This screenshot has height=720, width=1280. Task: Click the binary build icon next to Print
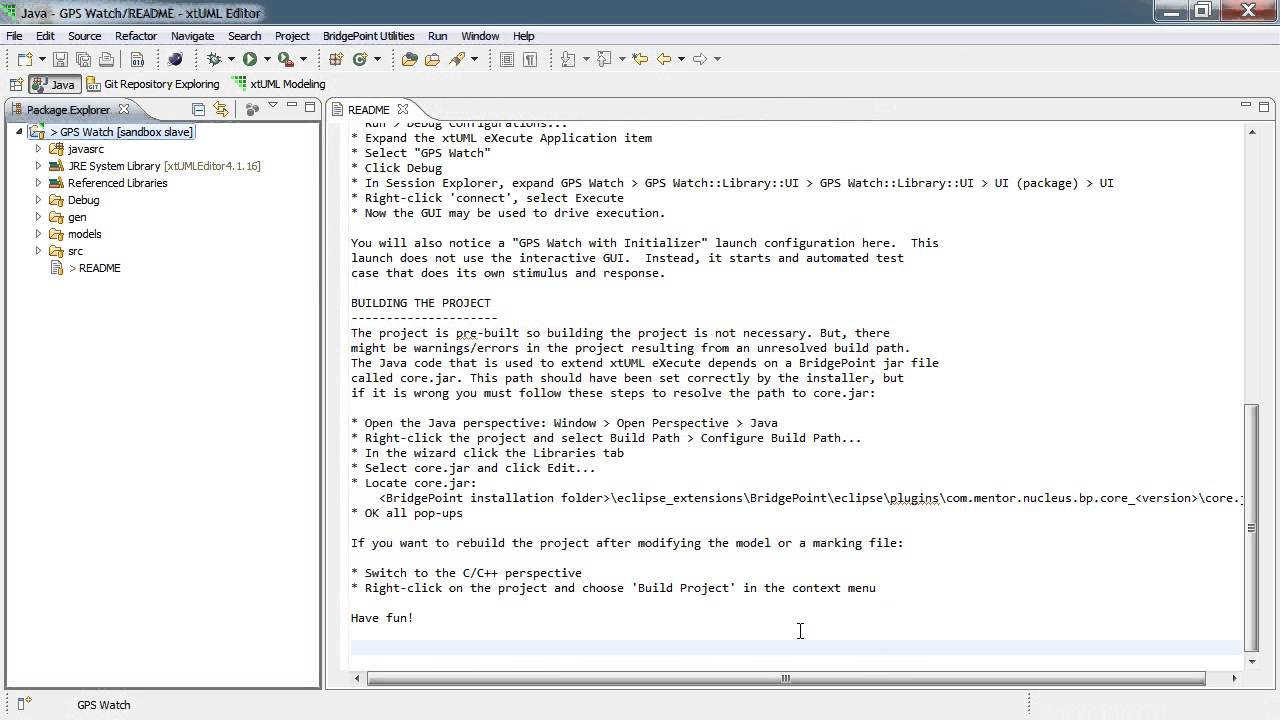click(137, 59)
